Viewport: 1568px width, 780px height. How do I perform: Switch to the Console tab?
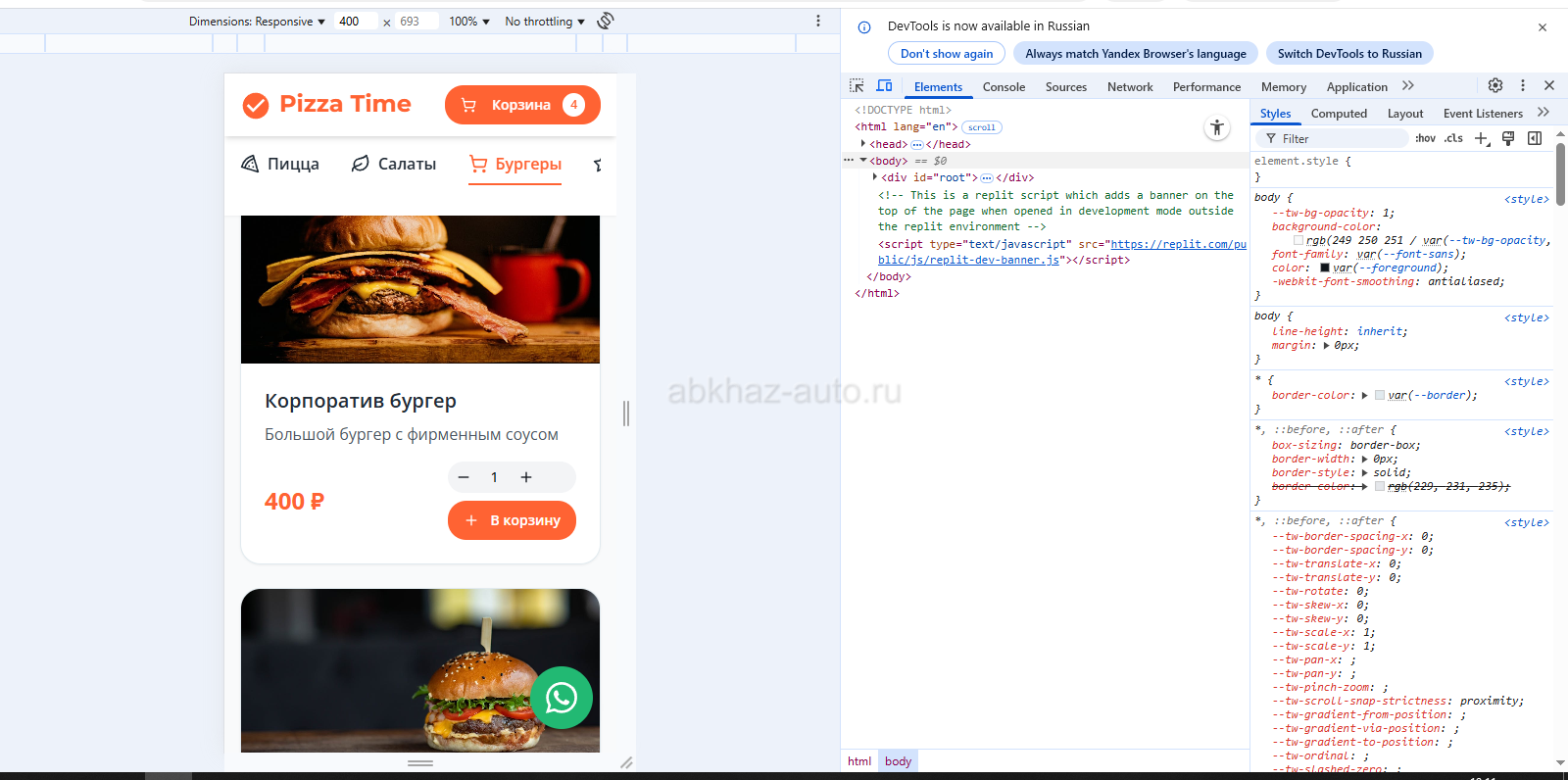(x=1004, y=87)
